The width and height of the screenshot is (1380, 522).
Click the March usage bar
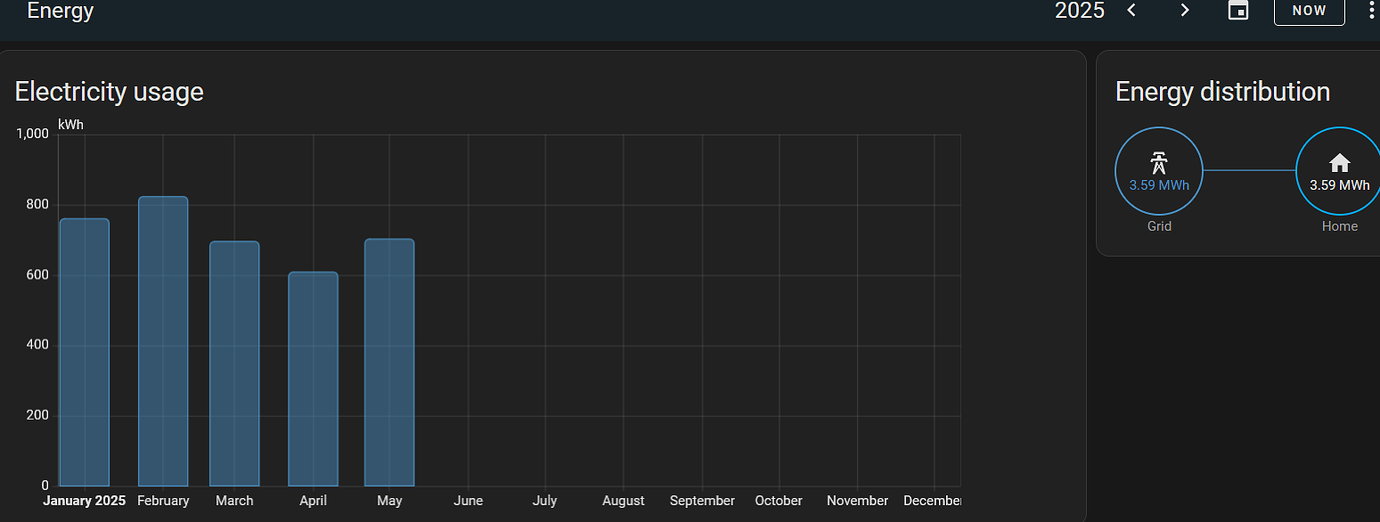pos(234,364)
